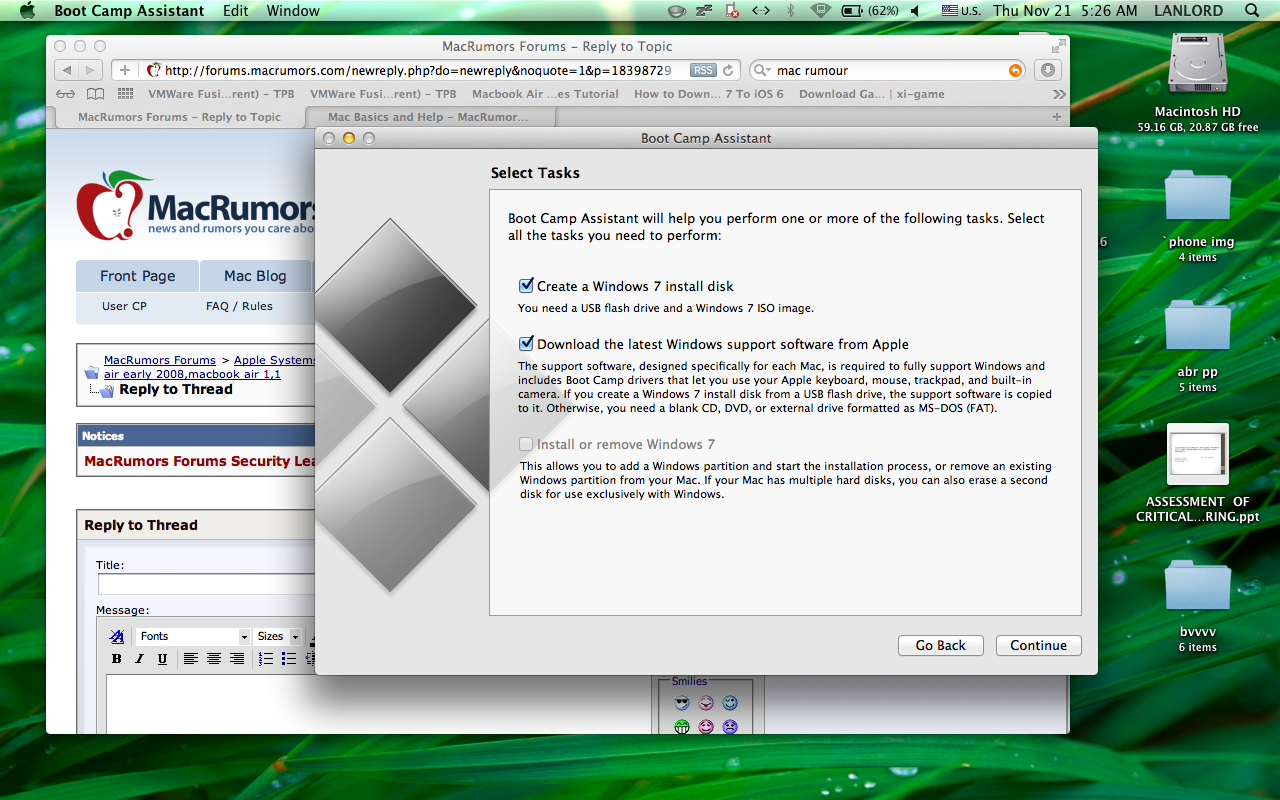Screen dimensions: 1280x800
Task: Click the MacRumors logo on the page
Action: pyautogui.click(x=196, y=205)
